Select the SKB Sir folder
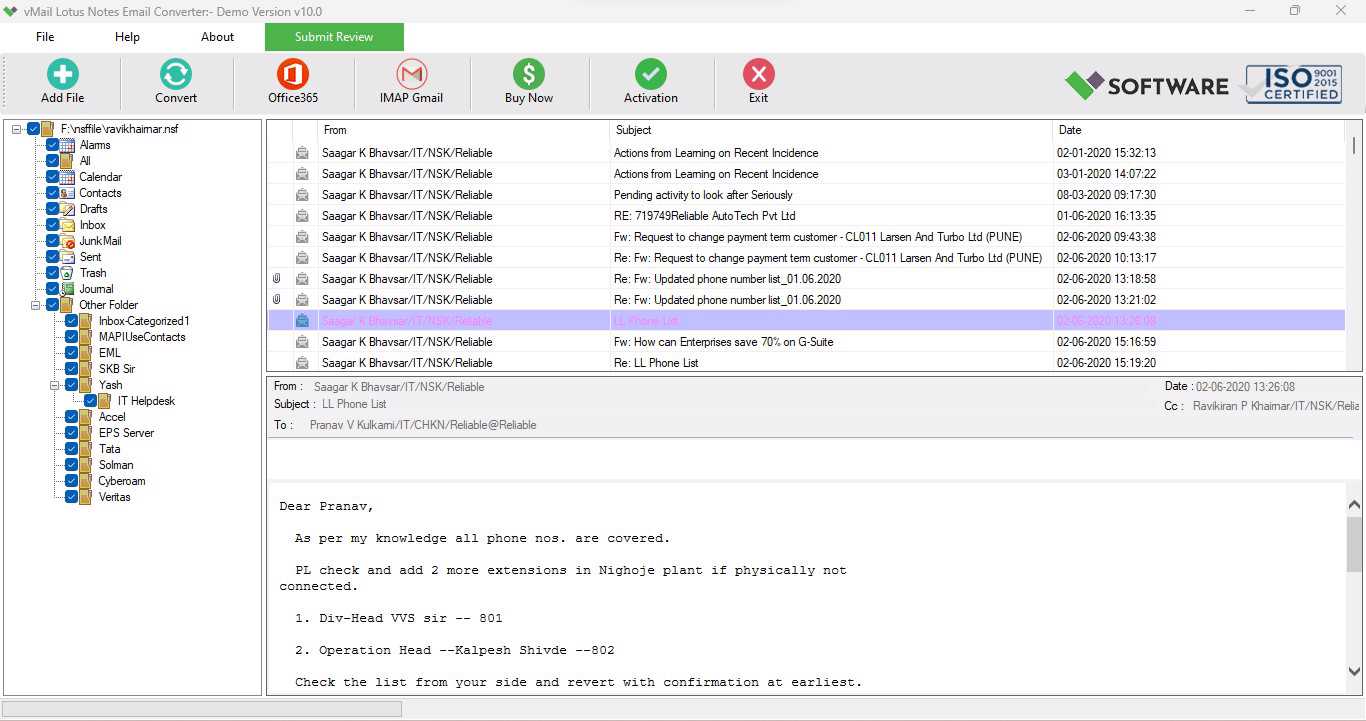This screenshot has height=721, width=1366. [116, 369]
